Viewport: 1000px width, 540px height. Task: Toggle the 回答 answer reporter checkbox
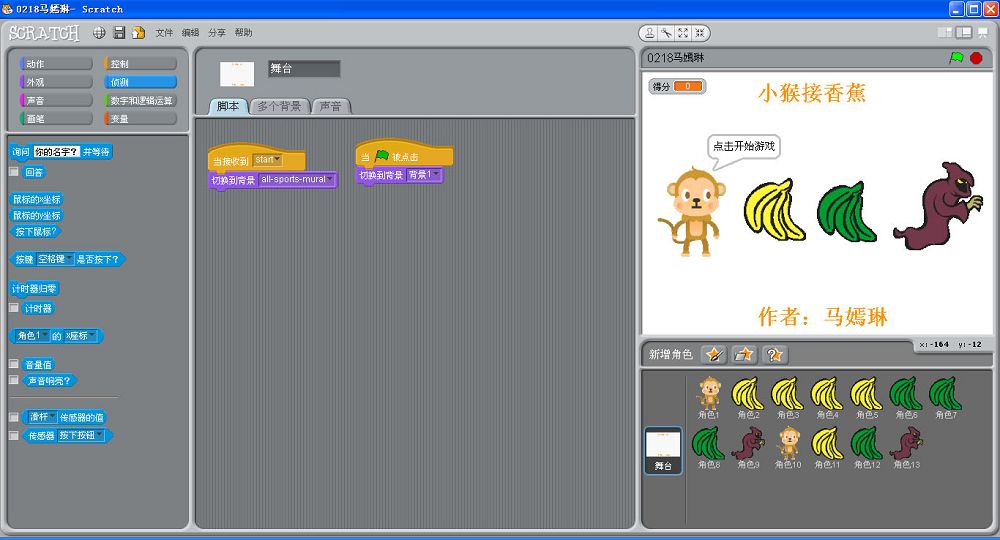pos(14,171)
